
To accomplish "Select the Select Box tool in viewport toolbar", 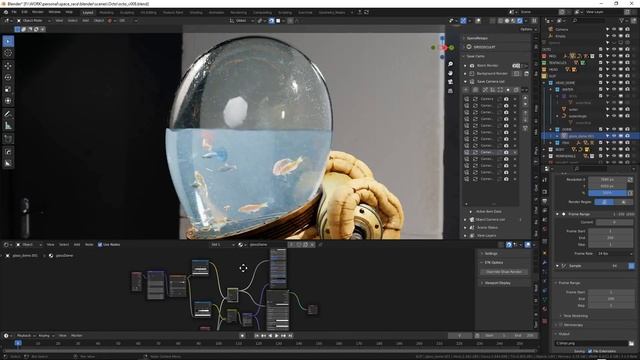I will point(8,41).
